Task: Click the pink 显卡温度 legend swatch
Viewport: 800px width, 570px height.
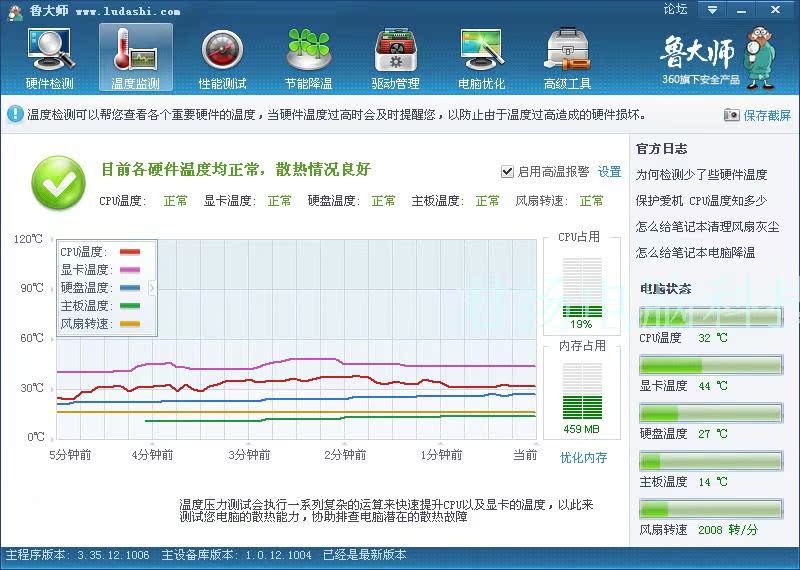Action: pos(130,269)
